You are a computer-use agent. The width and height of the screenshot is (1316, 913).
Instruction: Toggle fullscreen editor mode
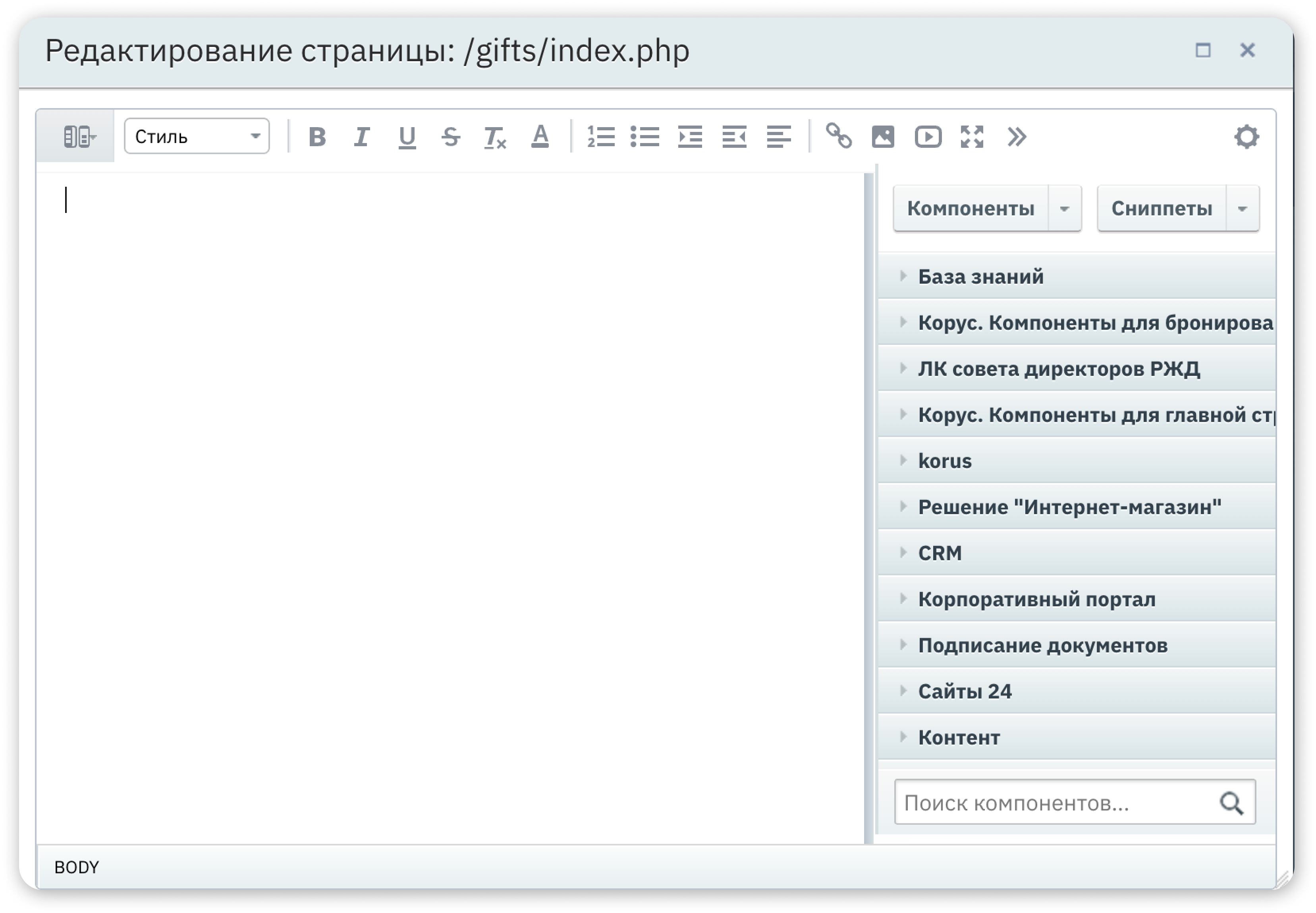[x=972, y=137]
